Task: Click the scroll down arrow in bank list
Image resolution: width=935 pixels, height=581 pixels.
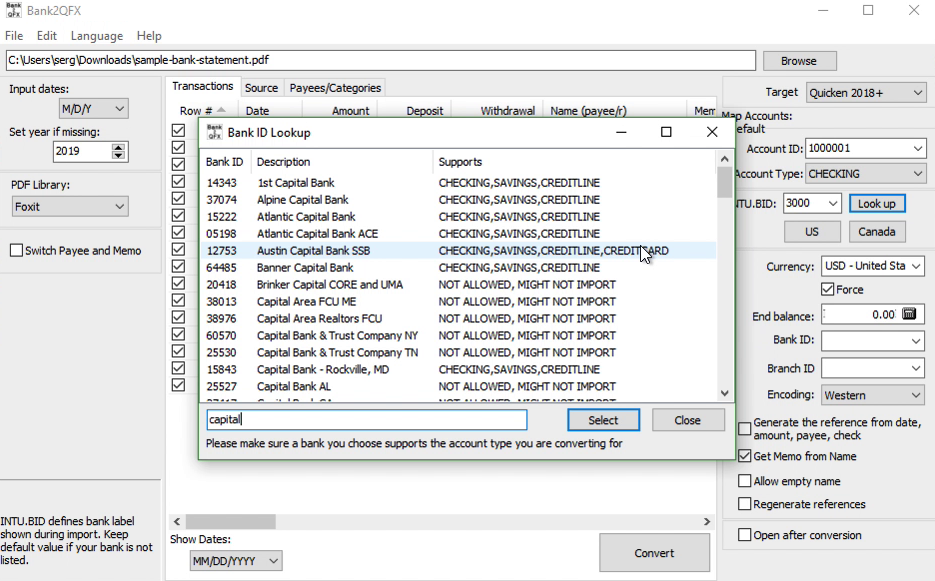Action: pyautogui.click(x=725, y=393)
